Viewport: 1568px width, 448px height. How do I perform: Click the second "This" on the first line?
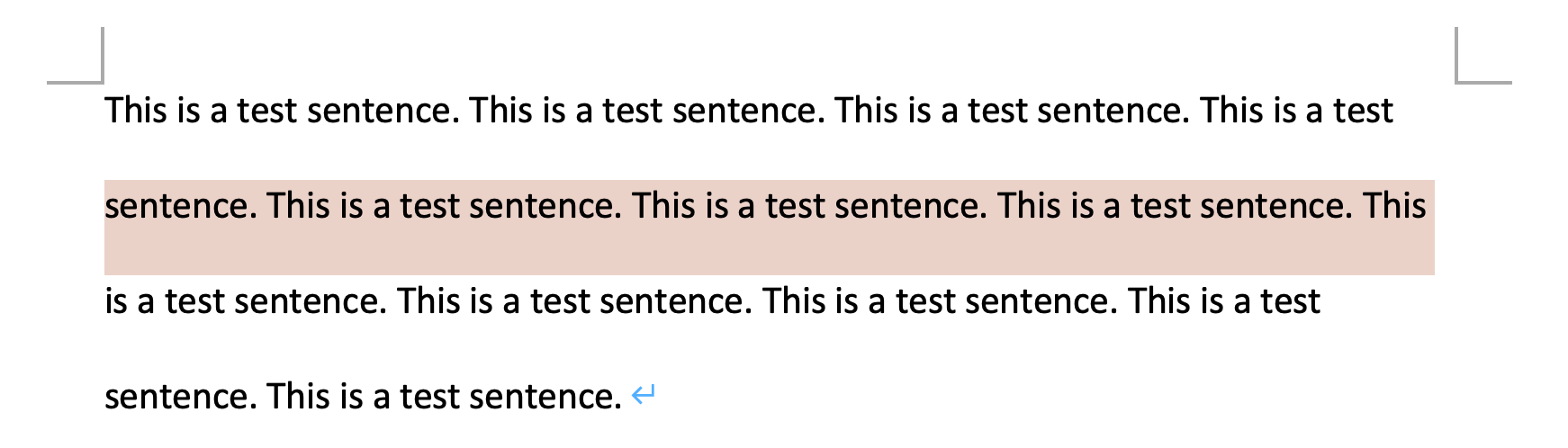[x=501, y=111]
